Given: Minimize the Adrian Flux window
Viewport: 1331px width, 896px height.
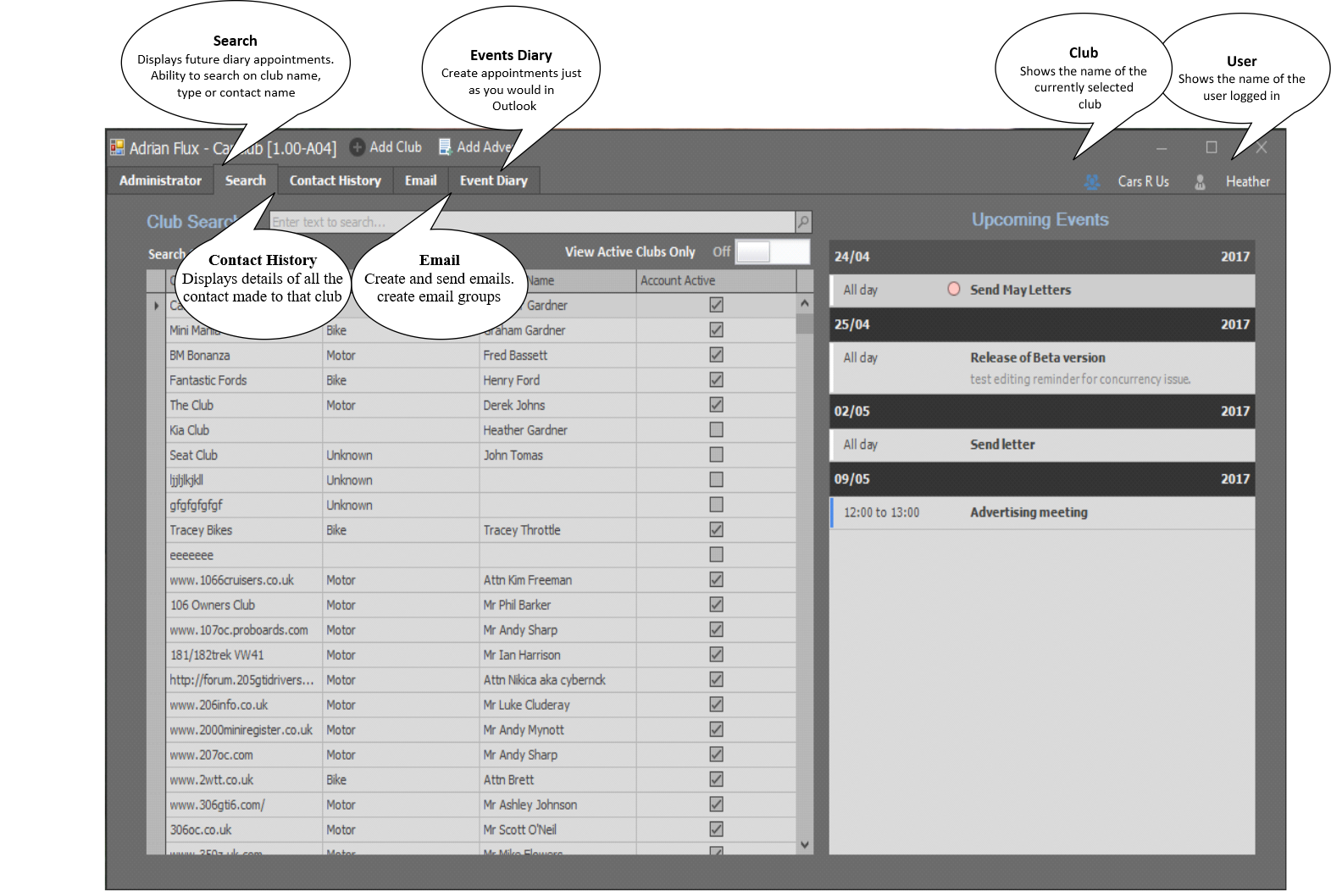Looking at the screenshot, I should (1162, 148).
